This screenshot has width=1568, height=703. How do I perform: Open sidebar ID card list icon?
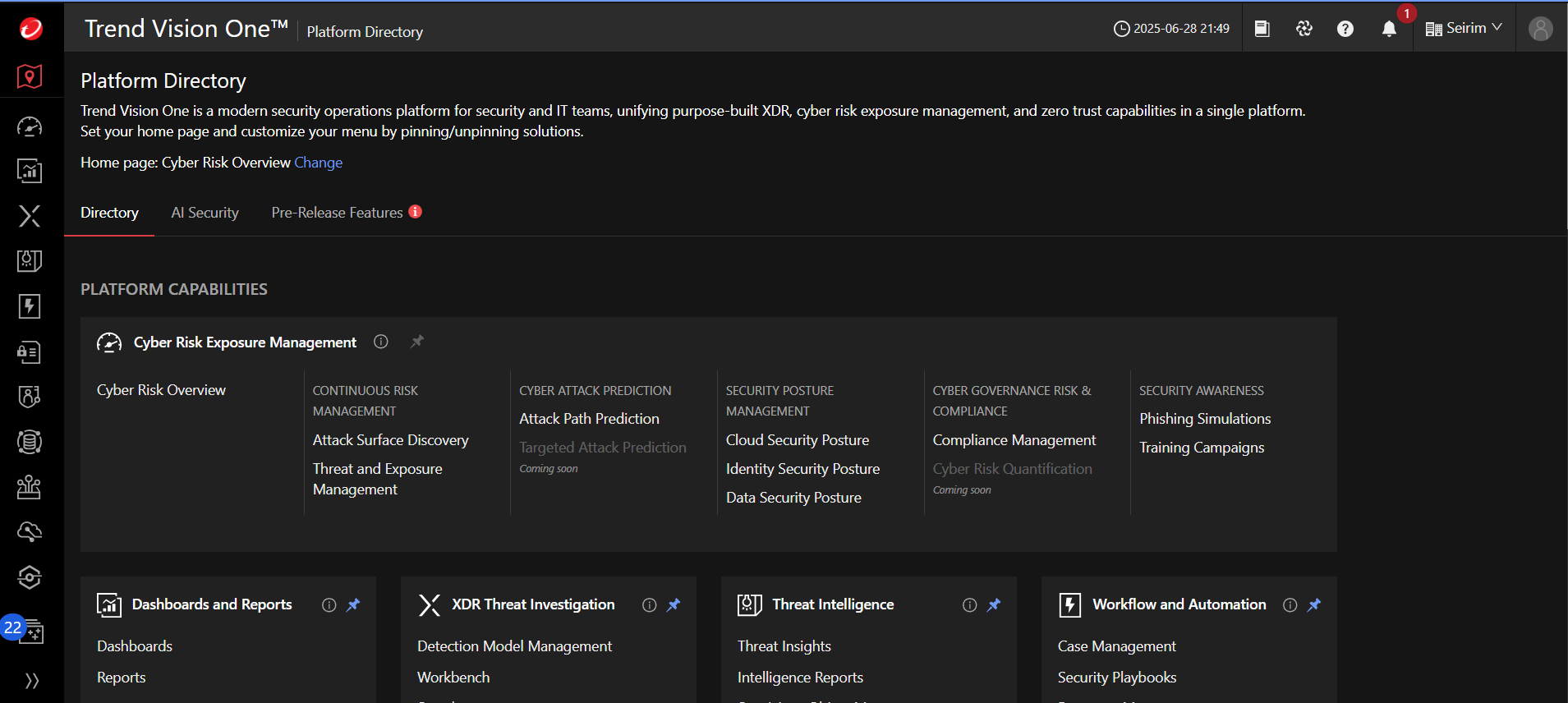pos(30,352)
